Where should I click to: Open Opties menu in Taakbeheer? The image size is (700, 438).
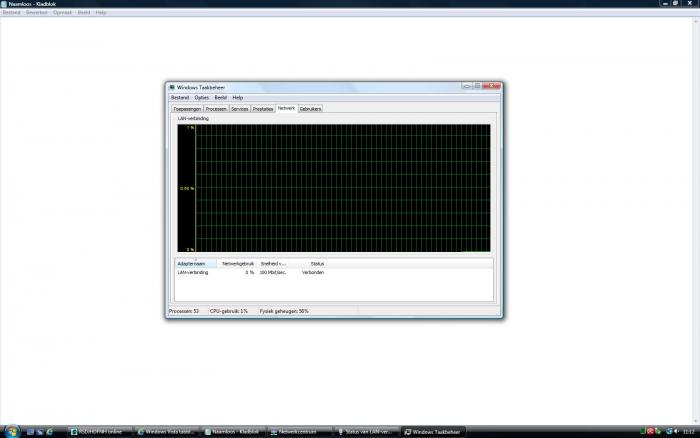click(x=201, y=97)
